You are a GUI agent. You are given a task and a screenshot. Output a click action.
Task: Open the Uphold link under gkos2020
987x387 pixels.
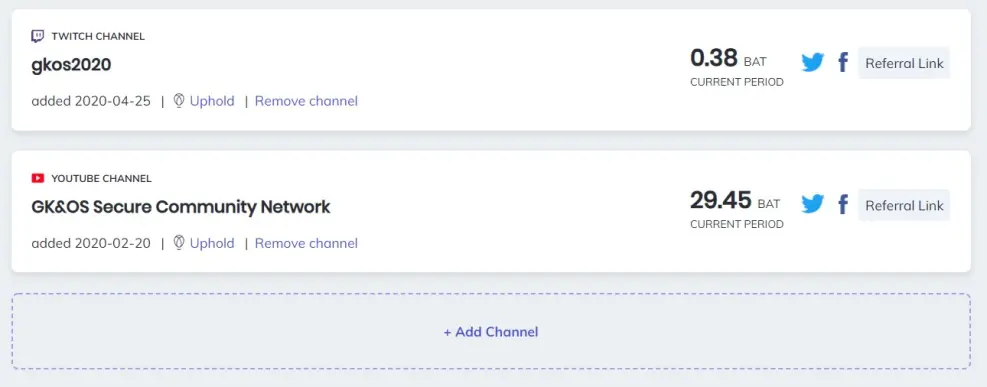(x=212, y=101)
